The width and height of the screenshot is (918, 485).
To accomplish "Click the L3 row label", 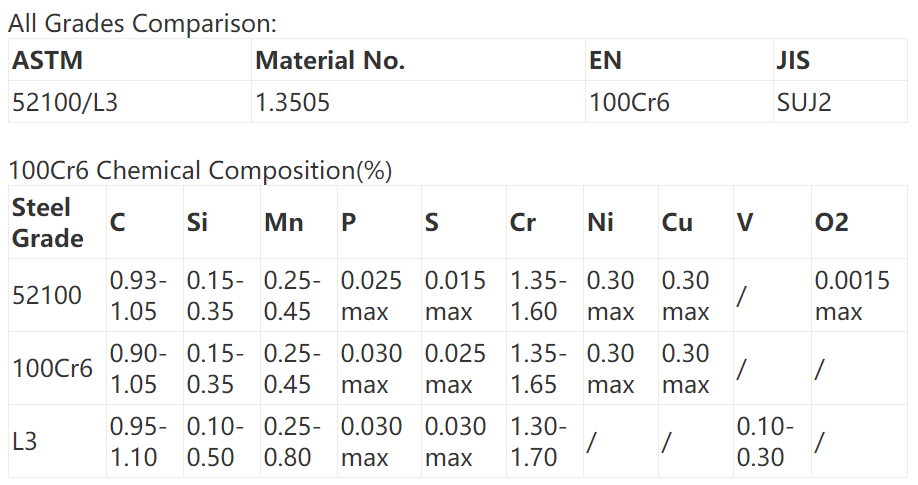I will click(x=25, y=441).
